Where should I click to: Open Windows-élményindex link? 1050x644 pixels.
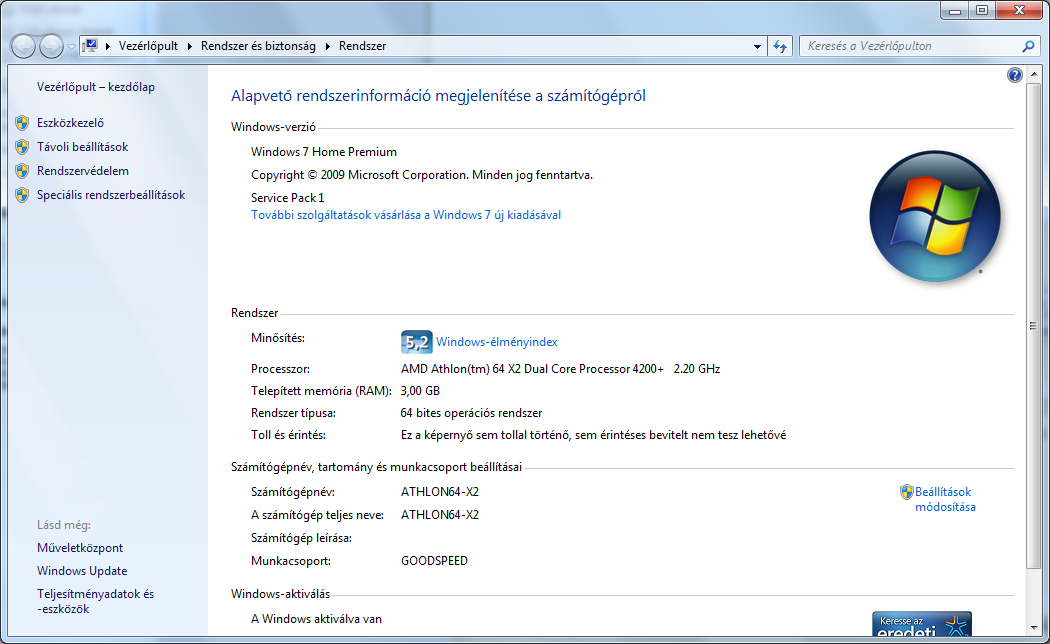[496, 342]
